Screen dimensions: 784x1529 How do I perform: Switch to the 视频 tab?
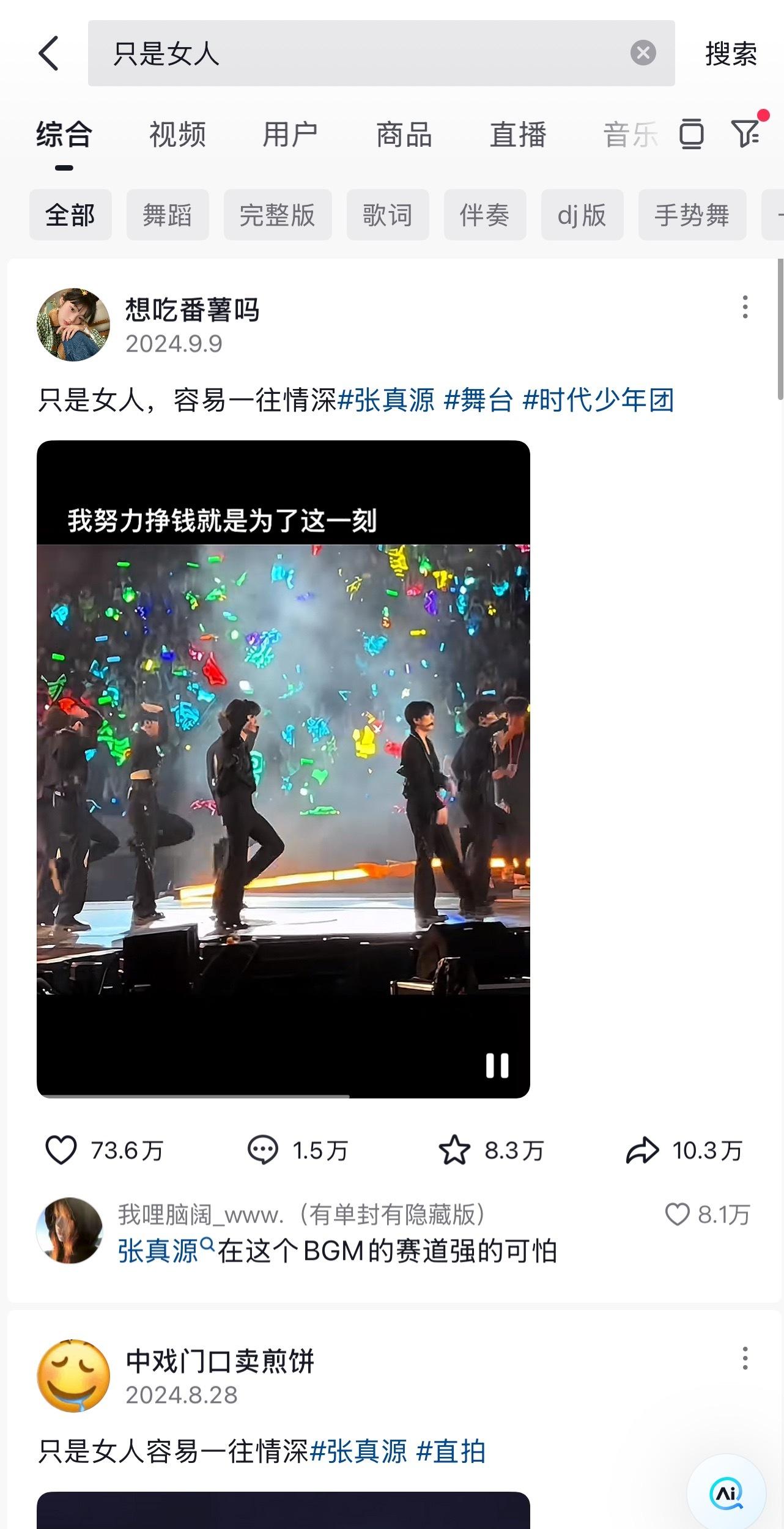[177, 135]
